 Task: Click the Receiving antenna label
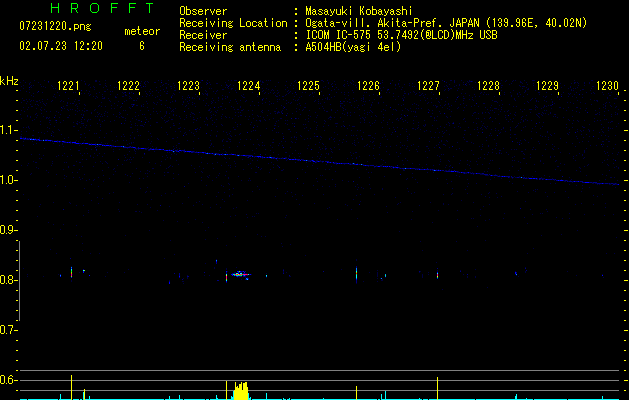pyautogui.click(x=230, y=47)
